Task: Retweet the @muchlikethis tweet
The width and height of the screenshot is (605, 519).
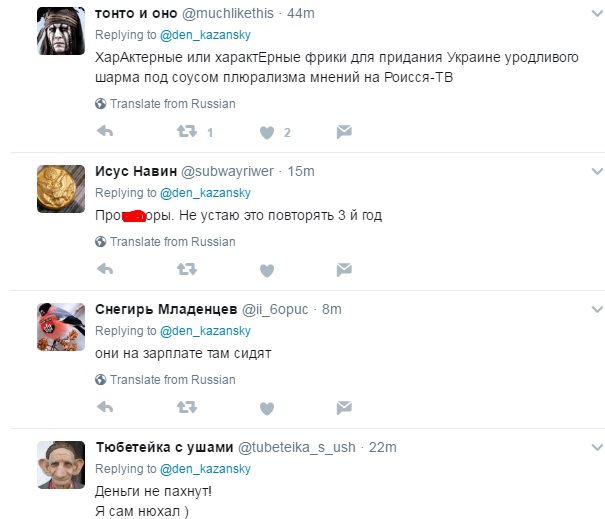Action: tap(187, 132)
